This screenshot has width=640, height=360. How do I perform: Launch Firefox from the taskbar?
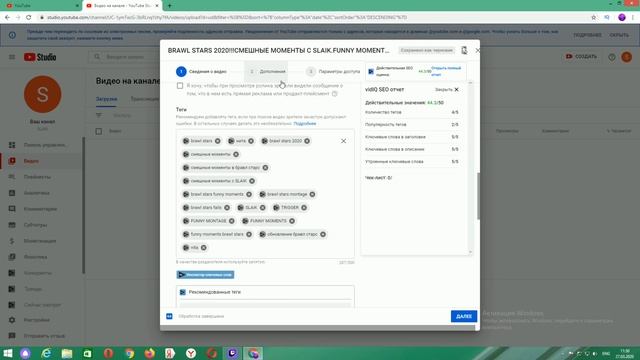click(x=150, y=353)
